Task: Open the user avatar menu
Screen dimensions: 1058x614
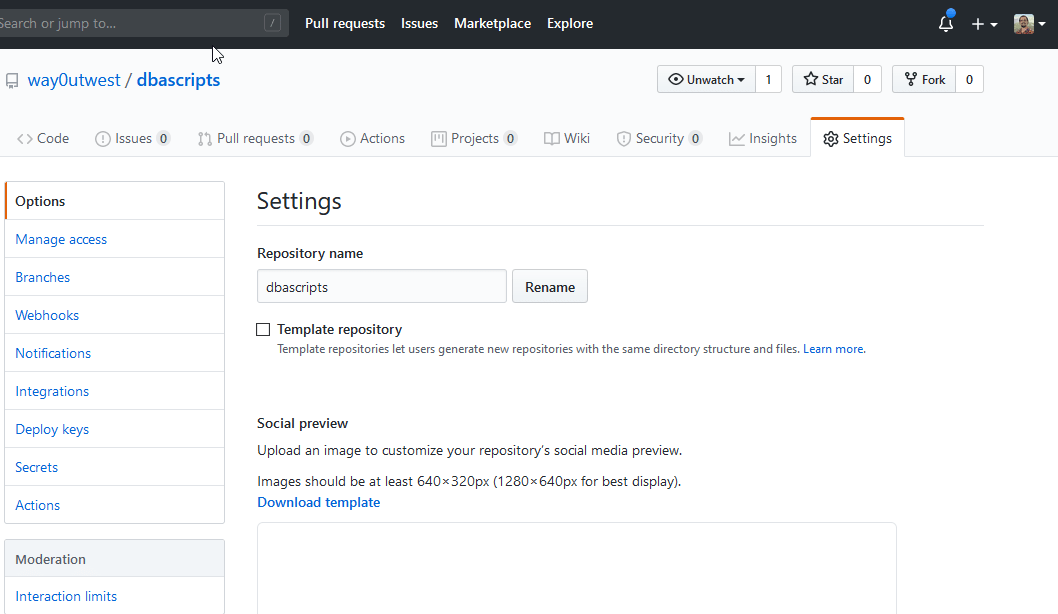Action: pyautogui.click(x=1028, y=24)
